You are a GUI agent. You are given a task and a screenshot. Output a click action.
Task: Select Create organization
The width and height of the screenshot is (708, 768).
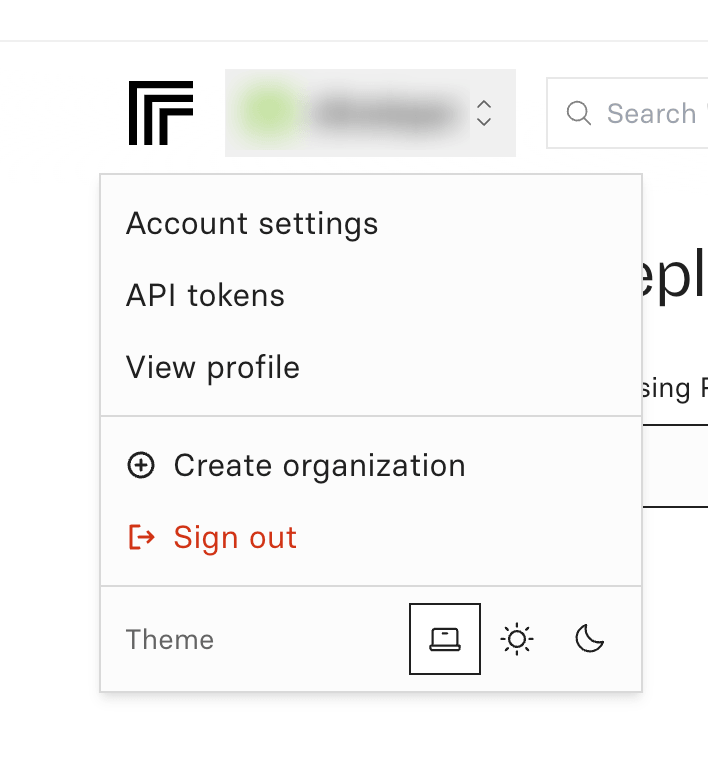click(319, 465)
